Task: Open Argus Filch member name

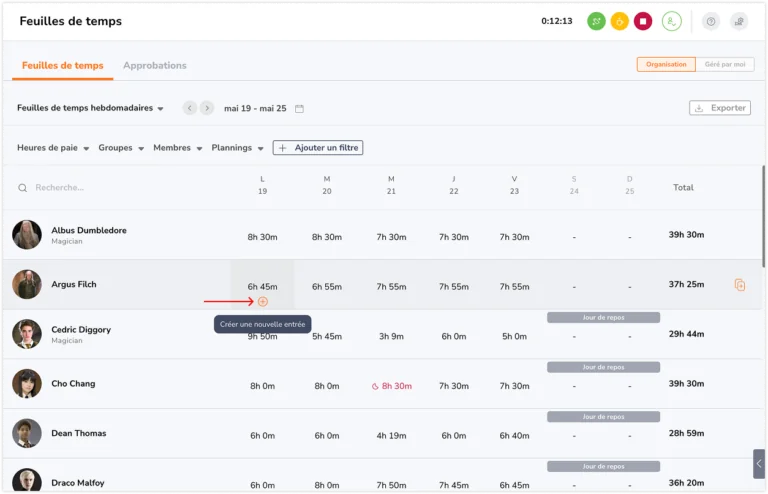Action: point(74,284)
